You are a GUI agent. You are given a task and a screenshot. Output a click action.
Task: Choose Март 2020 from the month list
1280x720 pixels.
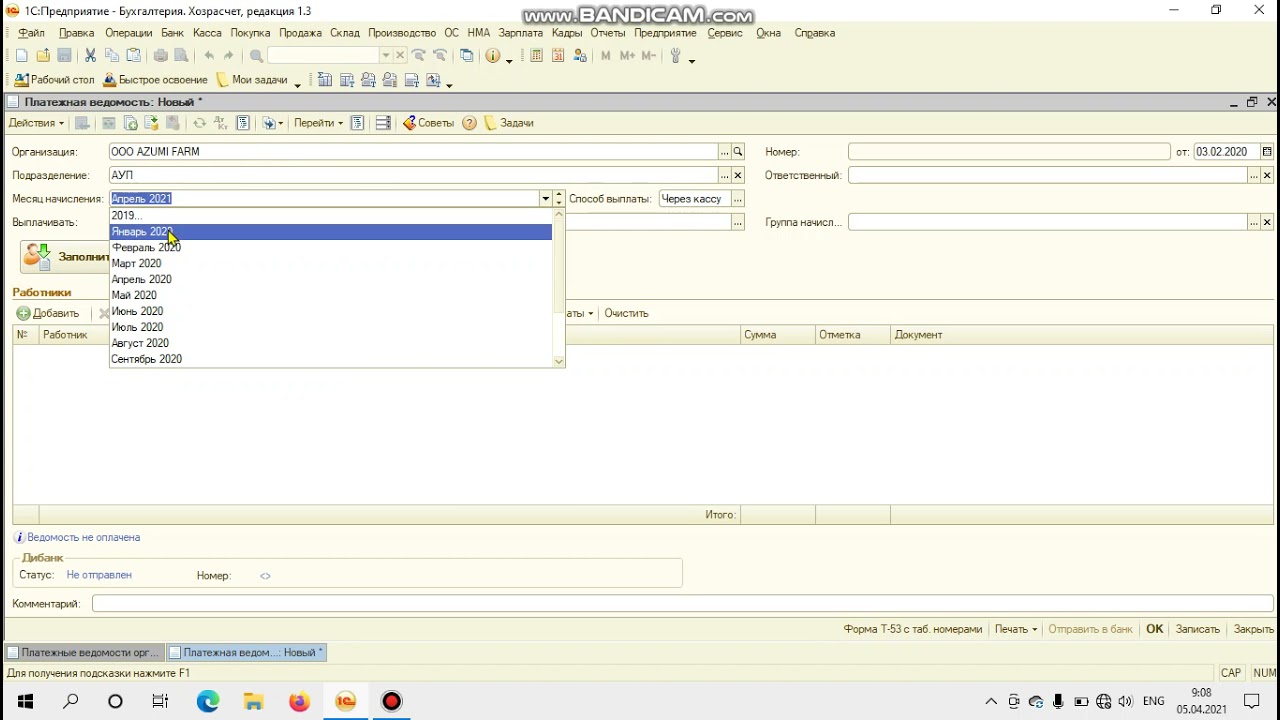[x=330, y=264]
